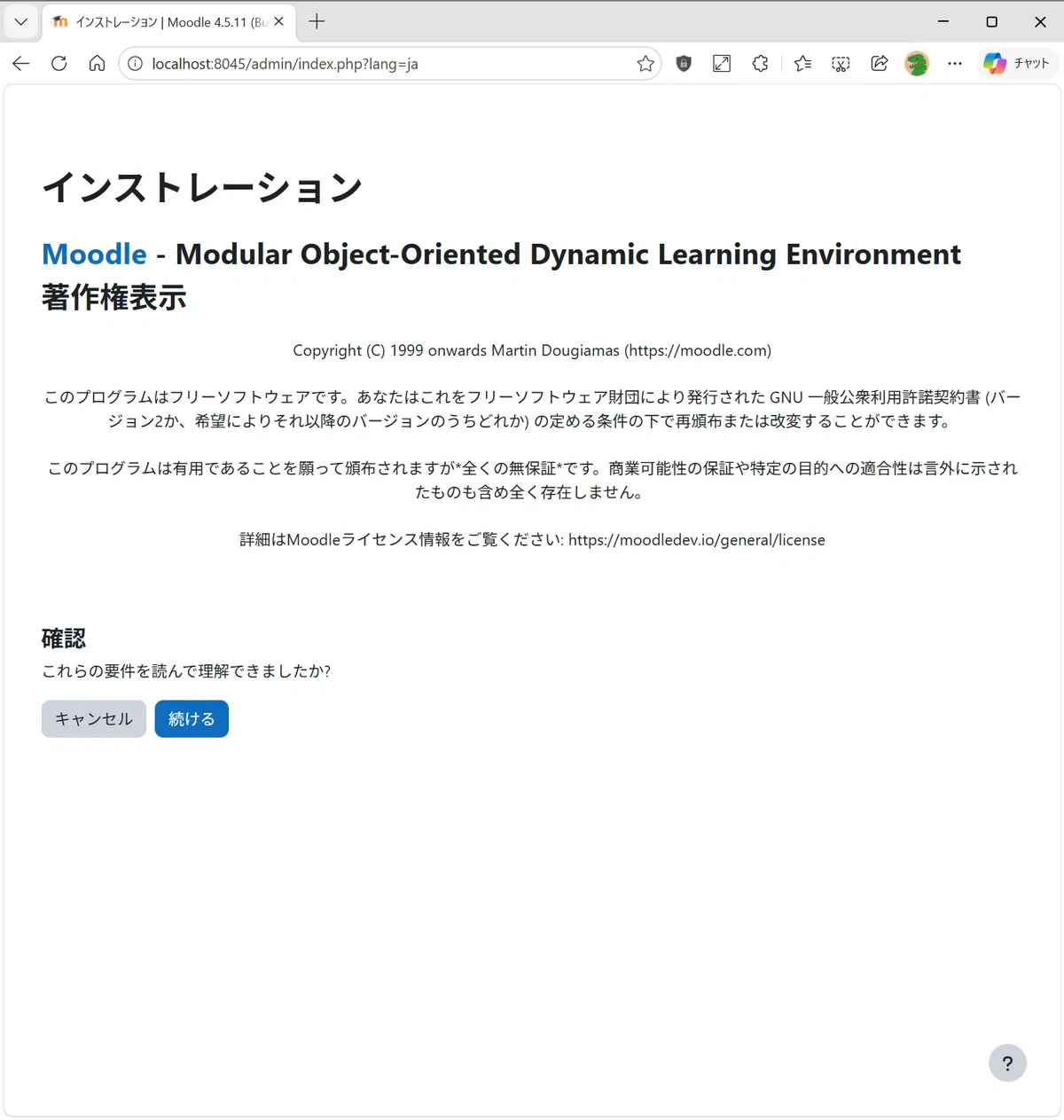Minimize the browser window
This screenshot has height=1120, width=1064.
(943, 21)
